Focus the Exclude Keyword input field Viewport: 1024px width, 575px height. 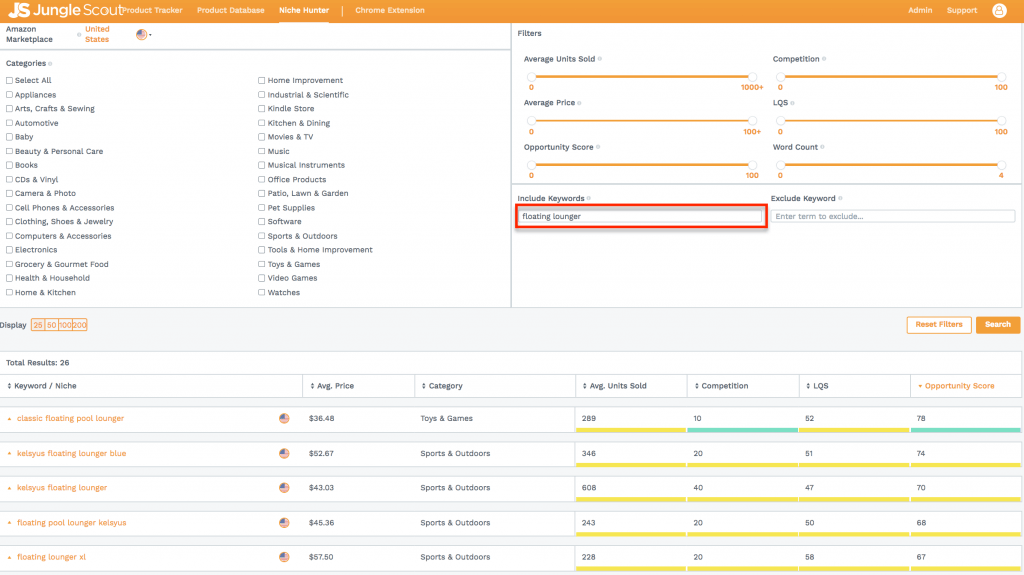(x=893, y=216)
